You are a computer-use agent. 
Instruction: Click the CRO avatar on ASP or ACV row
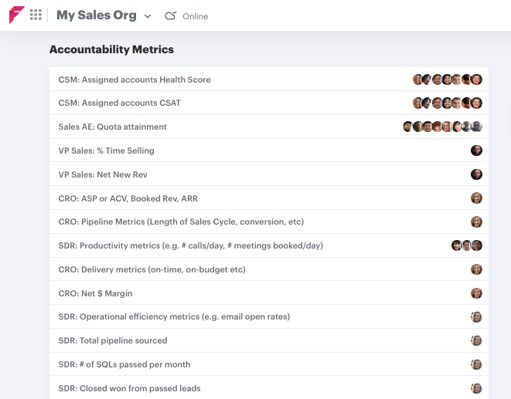(x=476, y=198)
